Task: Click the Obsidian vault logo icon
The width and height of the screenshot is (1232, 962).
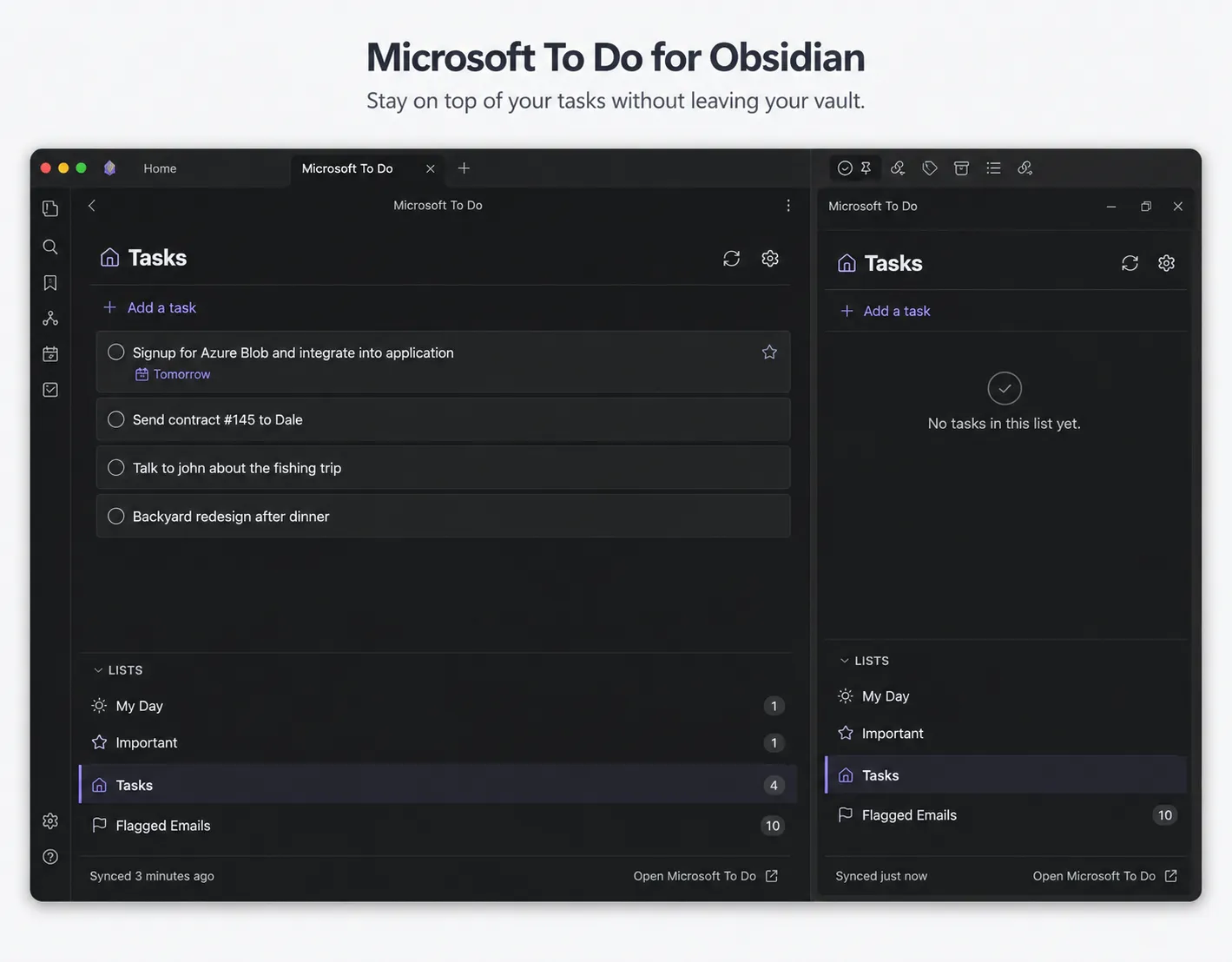Action: click(x=109, y=168)
